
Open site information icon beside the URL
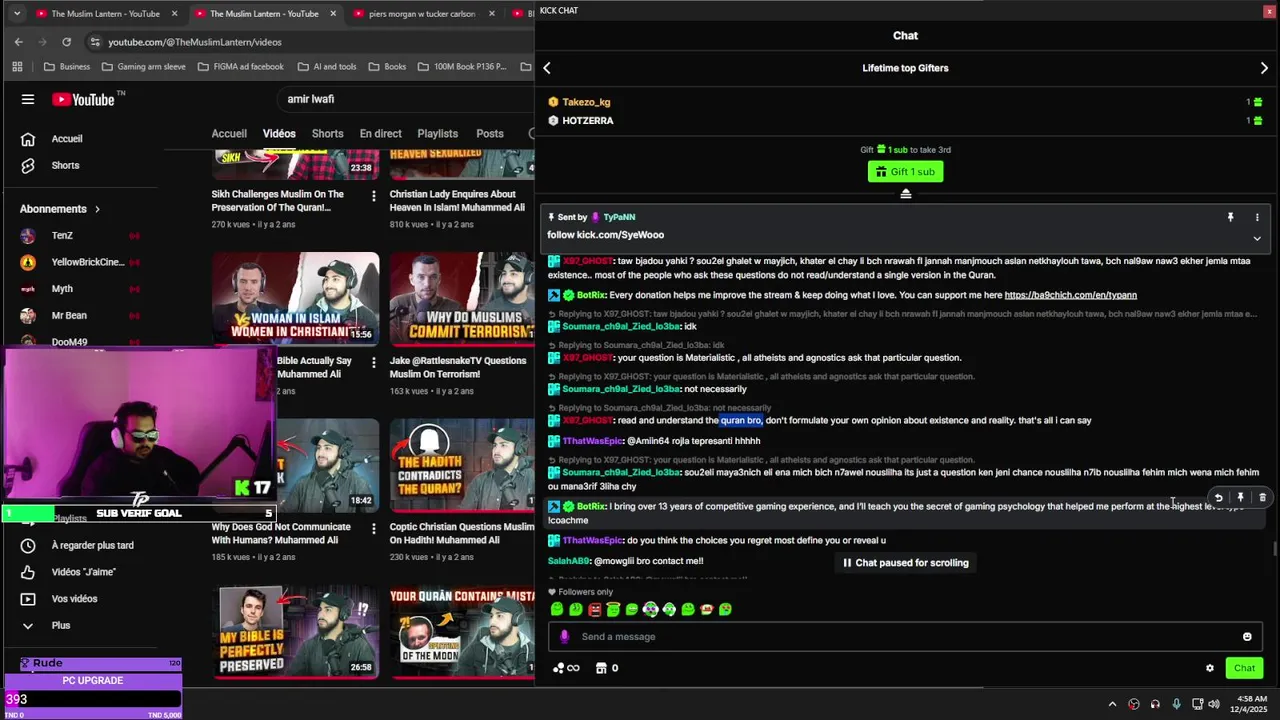(x=95, y=42)
